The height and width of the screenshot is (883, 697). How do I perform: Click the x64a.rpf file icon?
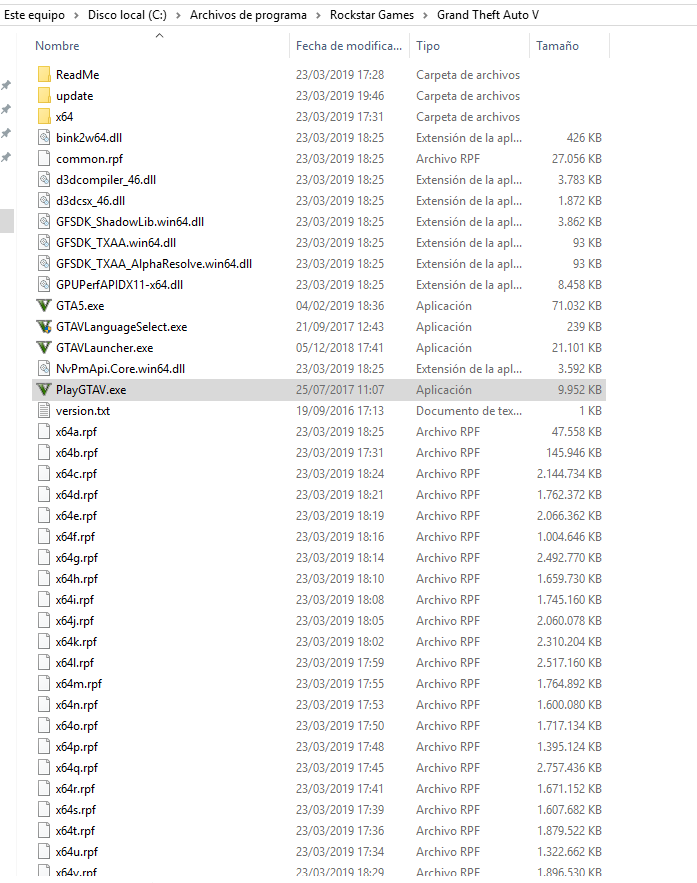click(44, 432)
